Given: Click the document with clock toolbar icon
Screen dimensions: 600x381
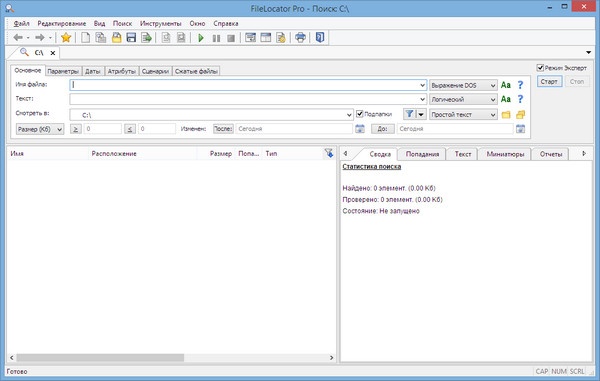Looking at the screenshot, I should (x=281, y=37).
